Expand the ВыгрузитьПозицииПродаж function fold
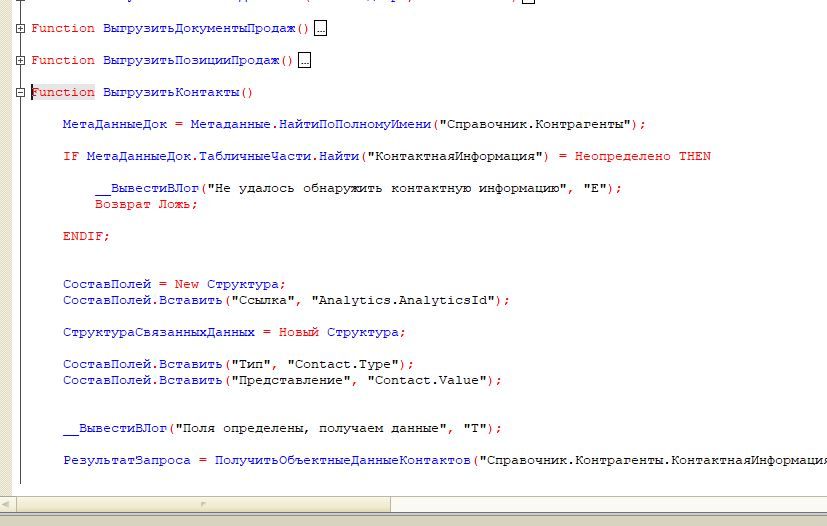The height and width of the screenshot is (526, 827). coord(20,60)
